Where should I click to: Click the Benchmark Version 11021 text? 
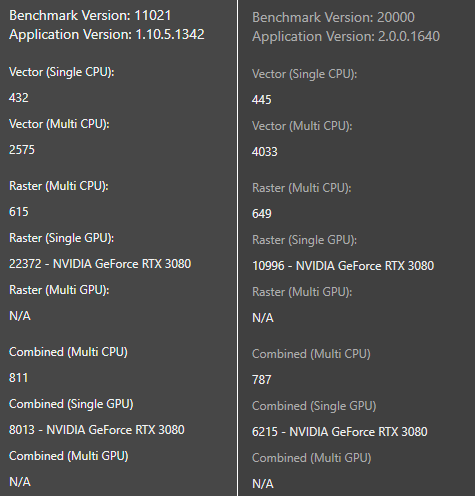pos(90,16)
